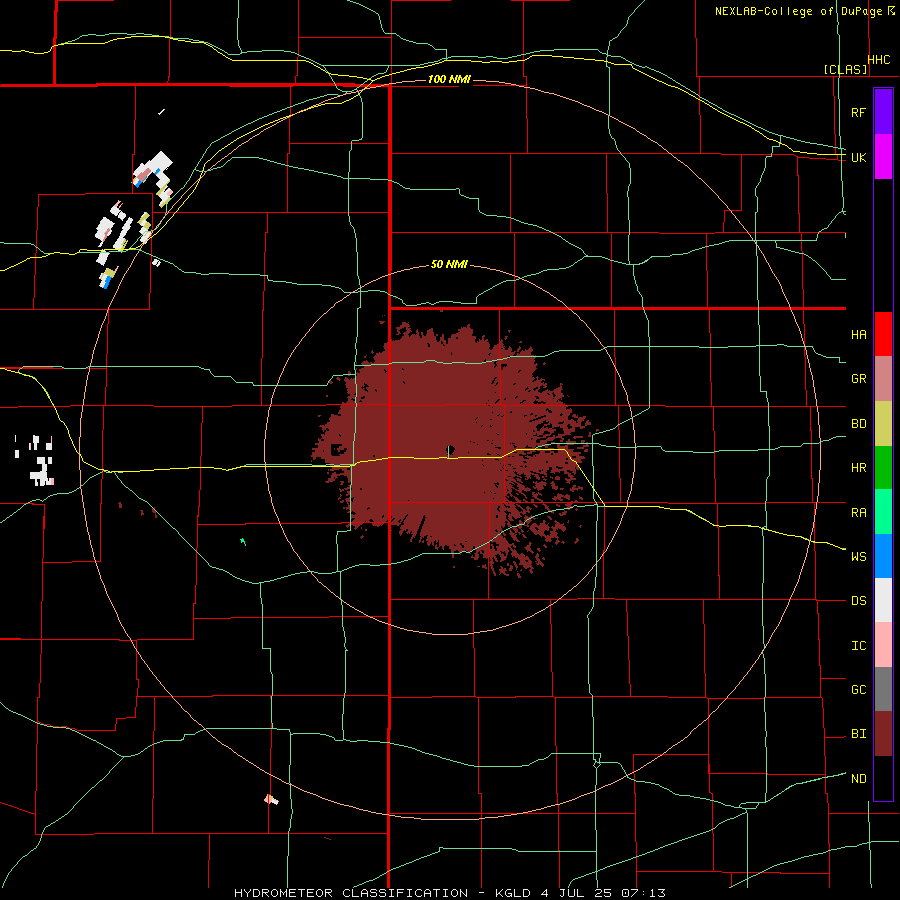
Task: Click the IC legend label
Action: (858, 645)
